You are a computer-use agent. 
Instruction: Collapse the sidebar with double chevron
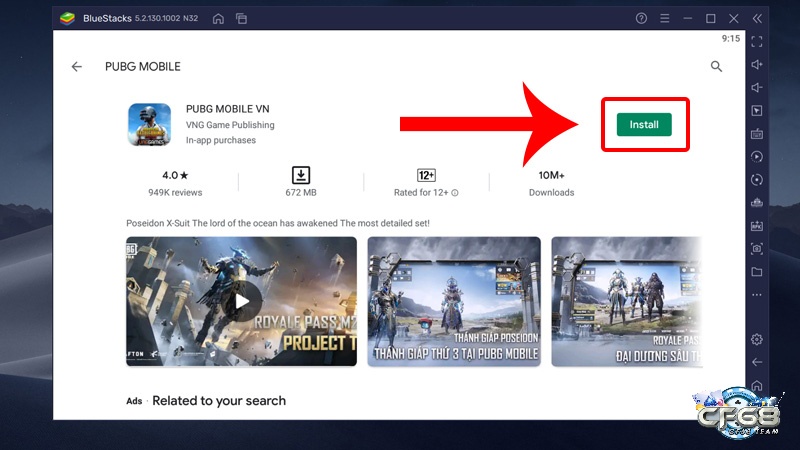pos(757,18)
